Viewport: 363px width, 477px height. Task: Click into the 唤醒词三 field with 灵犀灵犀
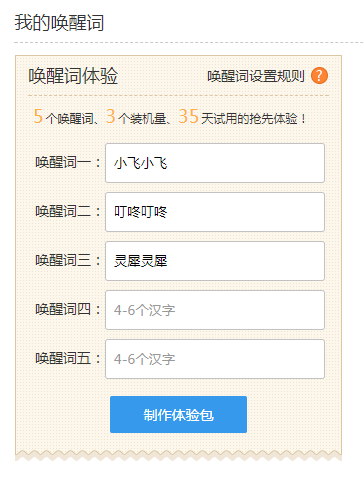click(215, 261)
